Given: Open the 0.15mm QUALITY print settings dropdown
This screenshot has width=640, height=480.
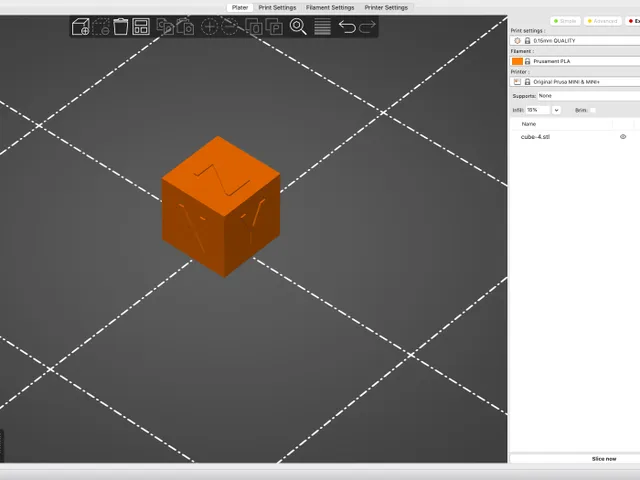Looking at the screenshot, I should 575,41.
